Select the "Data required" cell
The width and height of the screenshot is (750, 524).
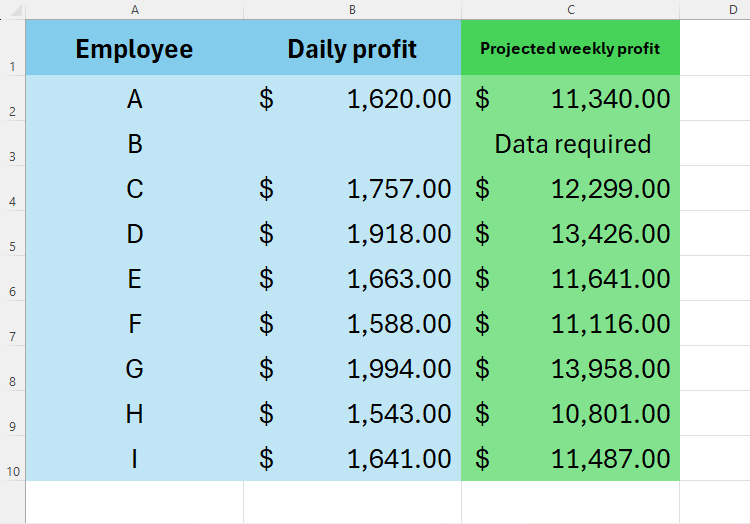point(572,144)
